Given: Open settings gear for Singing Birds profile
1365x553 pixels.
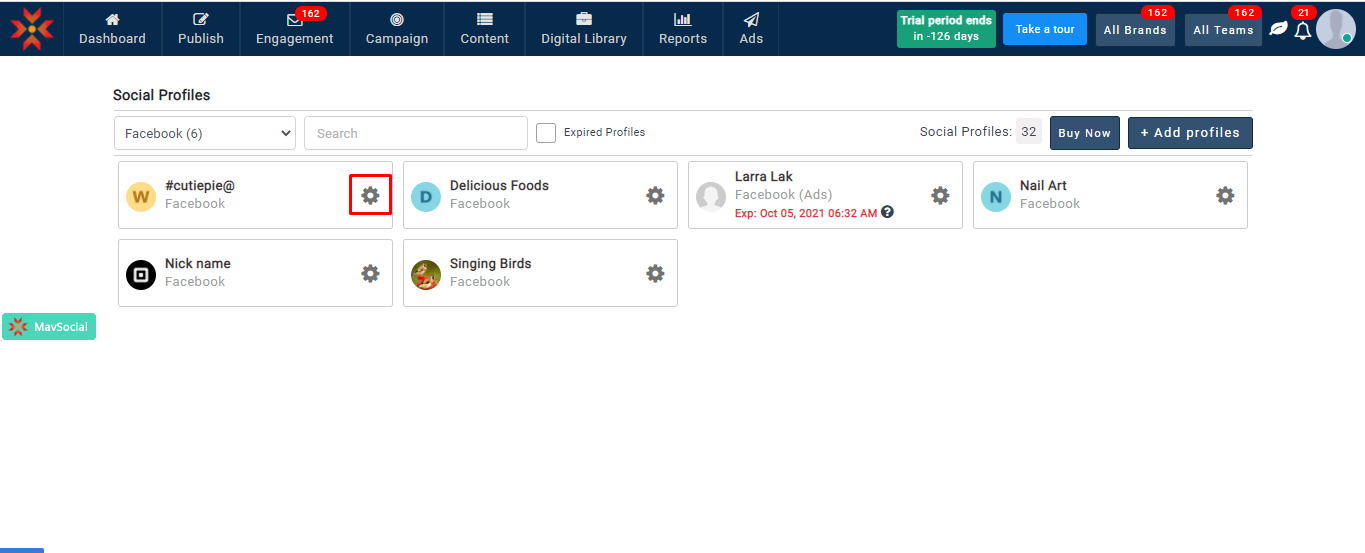Looking at the screenshot, I should tap(655, 273).
